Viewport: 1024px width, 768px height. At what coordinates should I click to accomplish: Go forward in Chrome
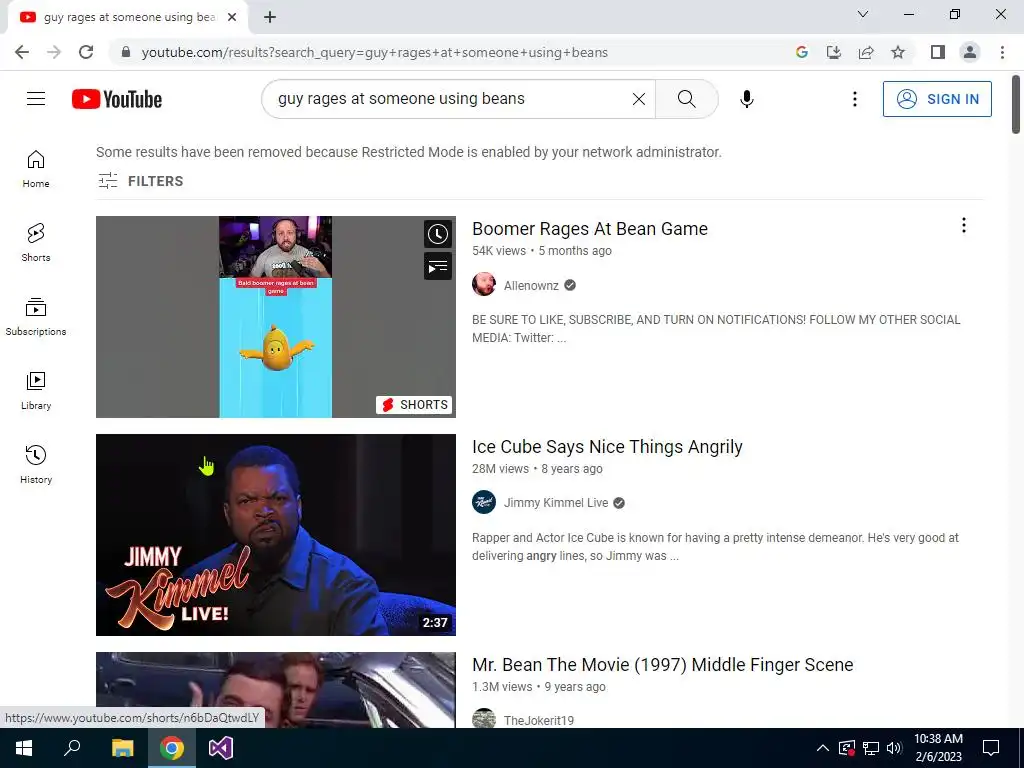point(54,52)
